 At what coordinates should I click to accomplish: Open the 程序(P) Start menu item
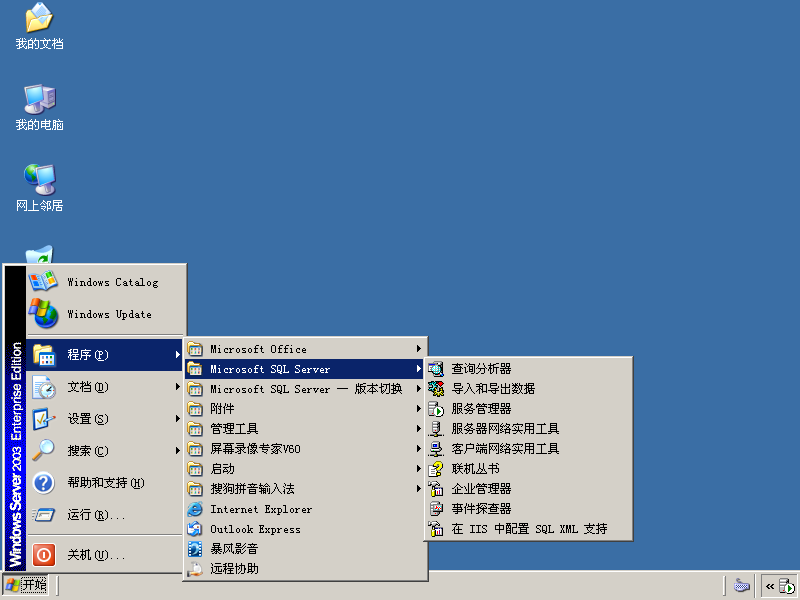(x=105, y=355)
